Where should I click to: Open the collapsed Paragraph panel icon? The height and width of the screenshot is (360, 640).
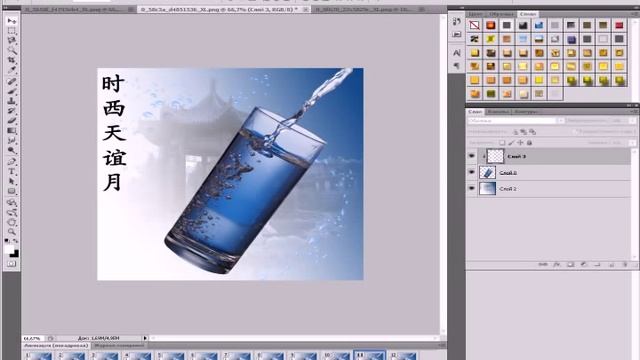[x=457, y=66]
